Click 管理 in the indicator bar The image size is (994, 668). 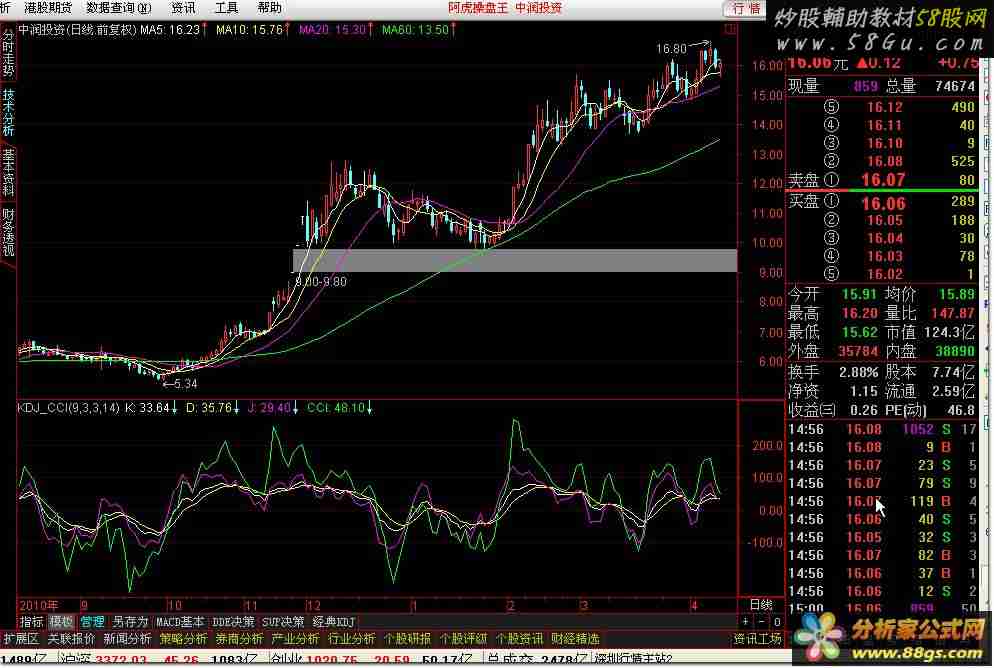[x=92, y=622]
